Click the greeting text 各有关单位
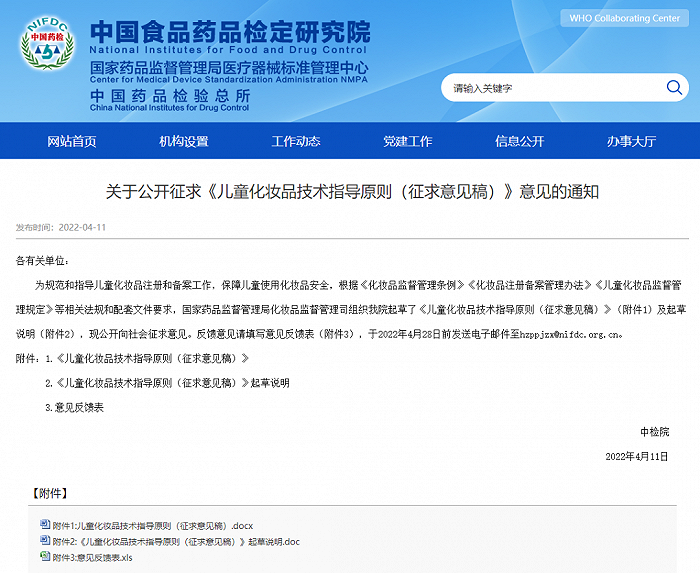 coord(42,261)
